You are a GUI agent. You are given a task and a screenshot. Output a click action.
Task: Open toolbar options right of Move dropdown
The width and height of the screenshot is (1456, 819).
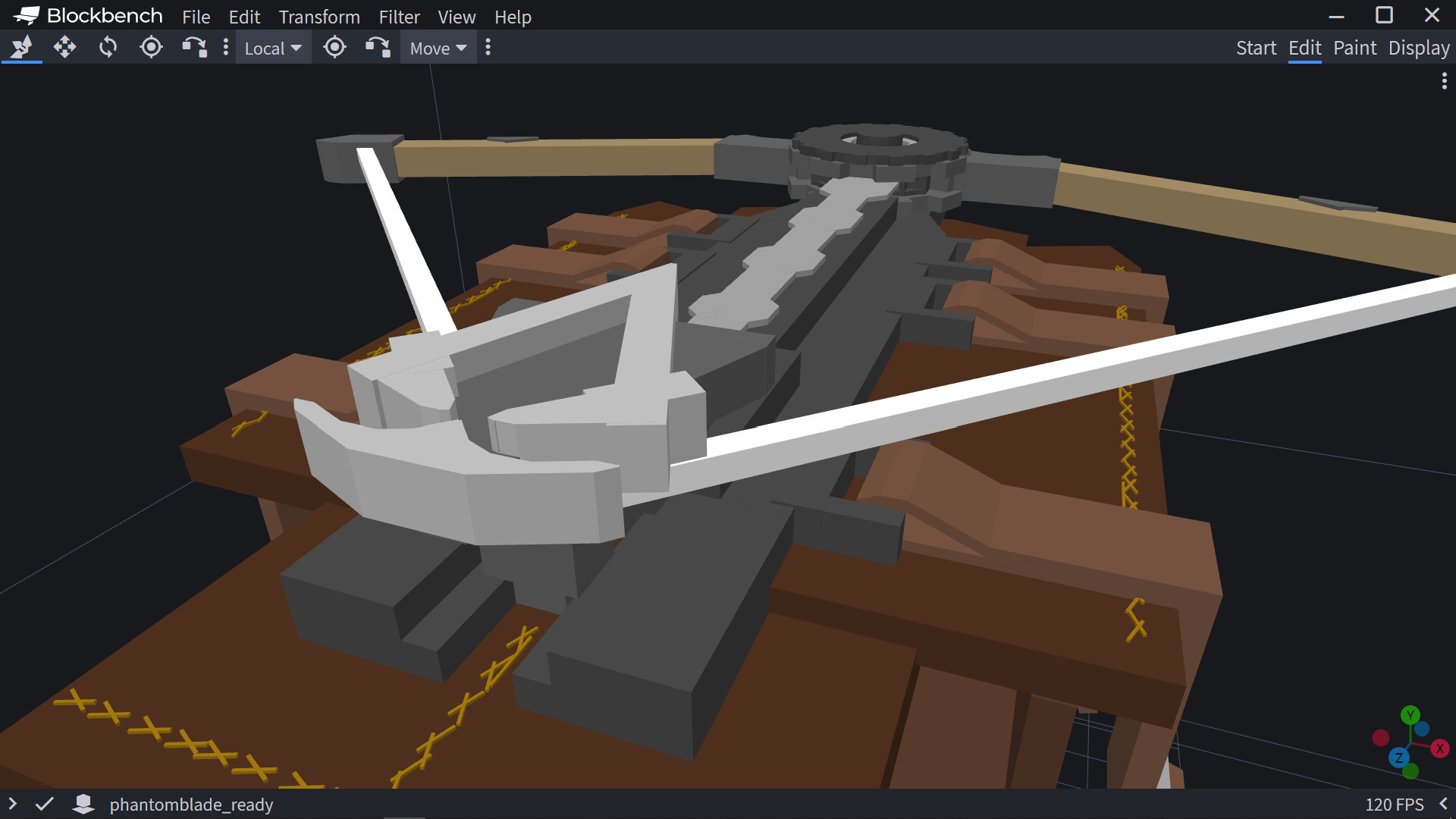point(488,48)
